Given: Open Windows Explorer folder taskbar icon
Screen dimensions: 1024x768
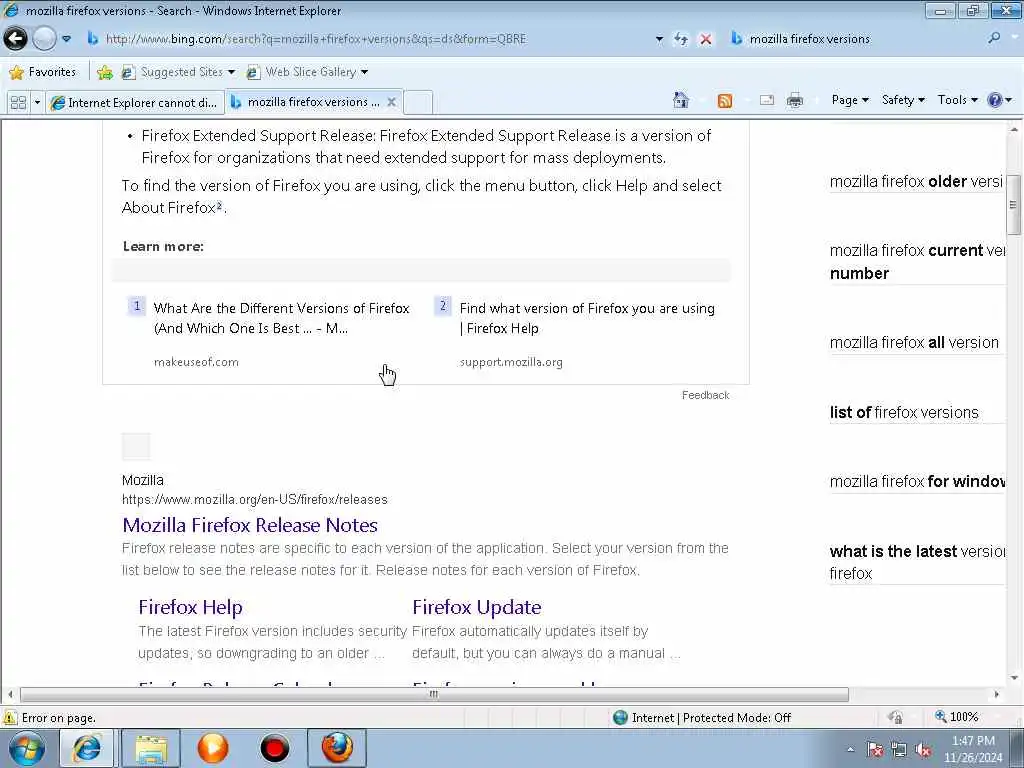Looking at the screenshot, I should (150, 748).
